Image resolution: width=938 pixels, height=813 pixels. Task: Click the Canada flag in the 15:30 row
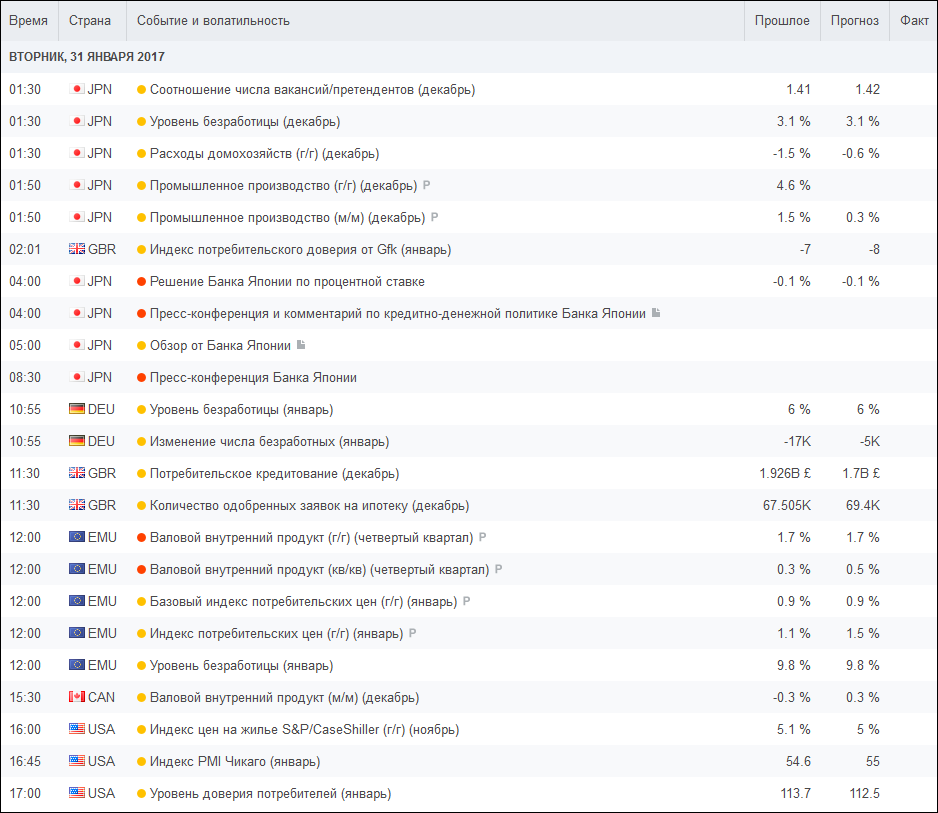(x=77, y=697)
